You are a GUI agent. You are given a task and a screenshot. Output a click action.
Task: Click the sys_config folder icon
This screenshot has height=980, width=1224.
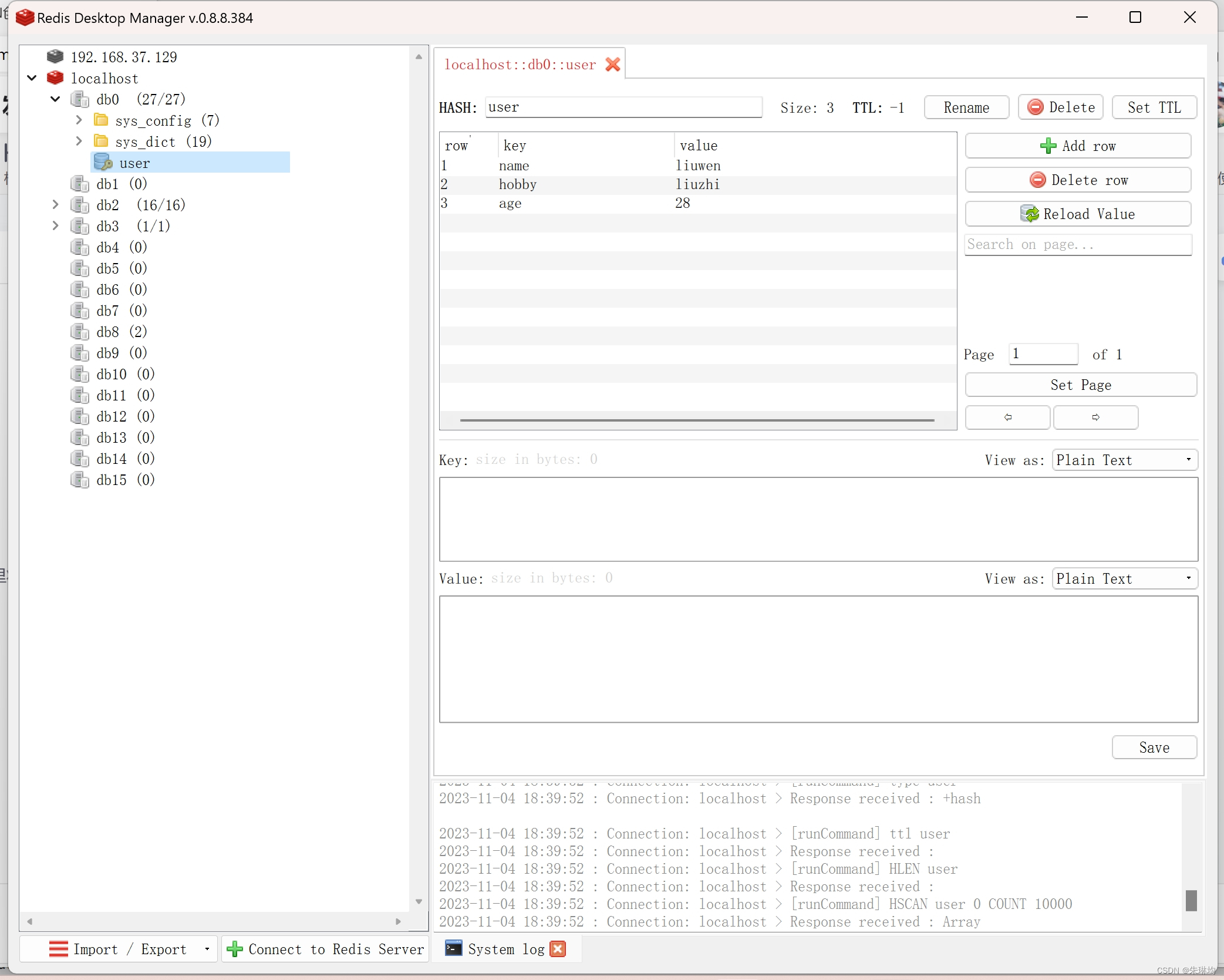pyautogui.click(x=102, y=120)
